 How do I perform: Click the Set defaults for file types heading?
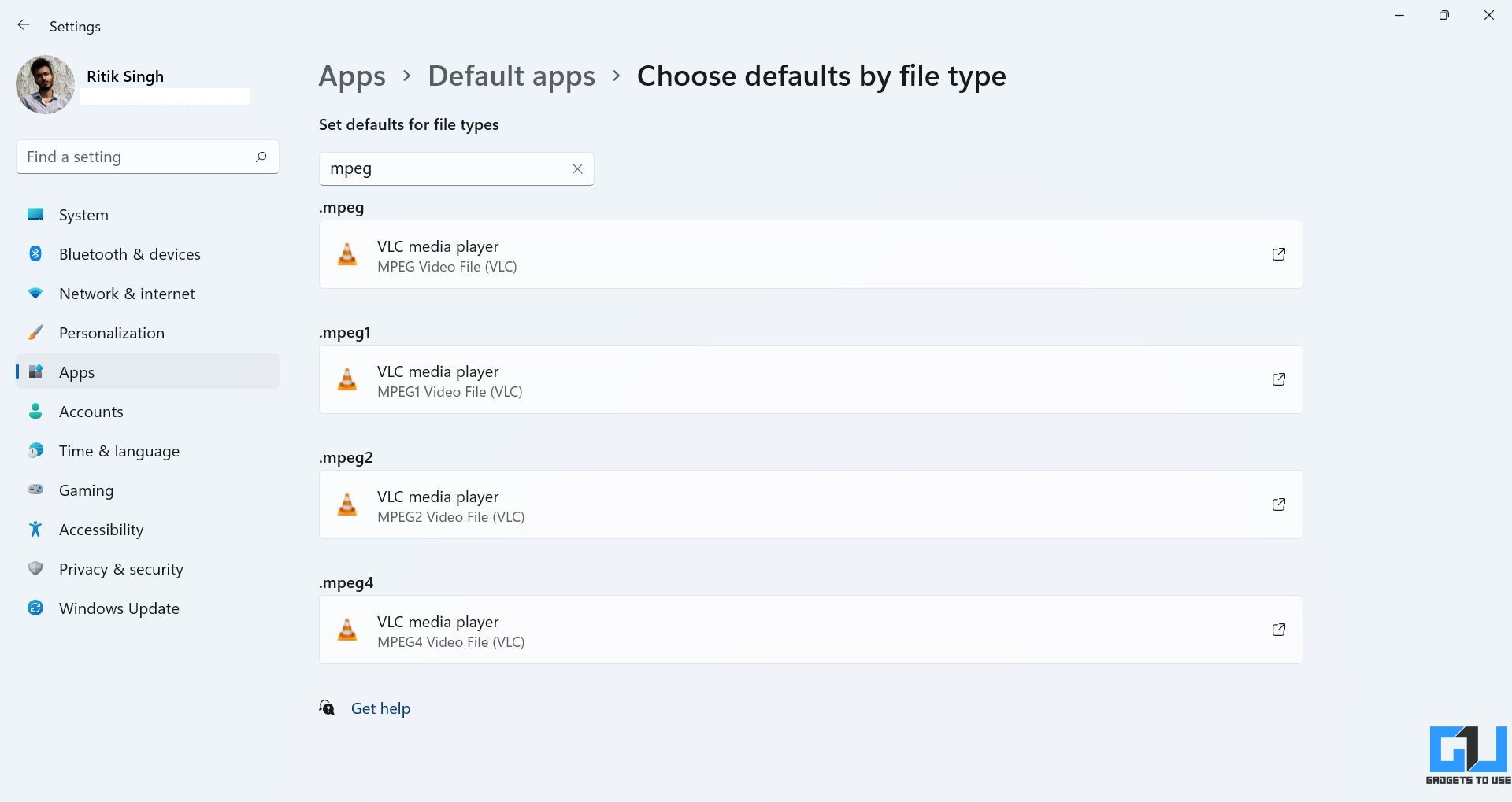(x=409, y=124)
